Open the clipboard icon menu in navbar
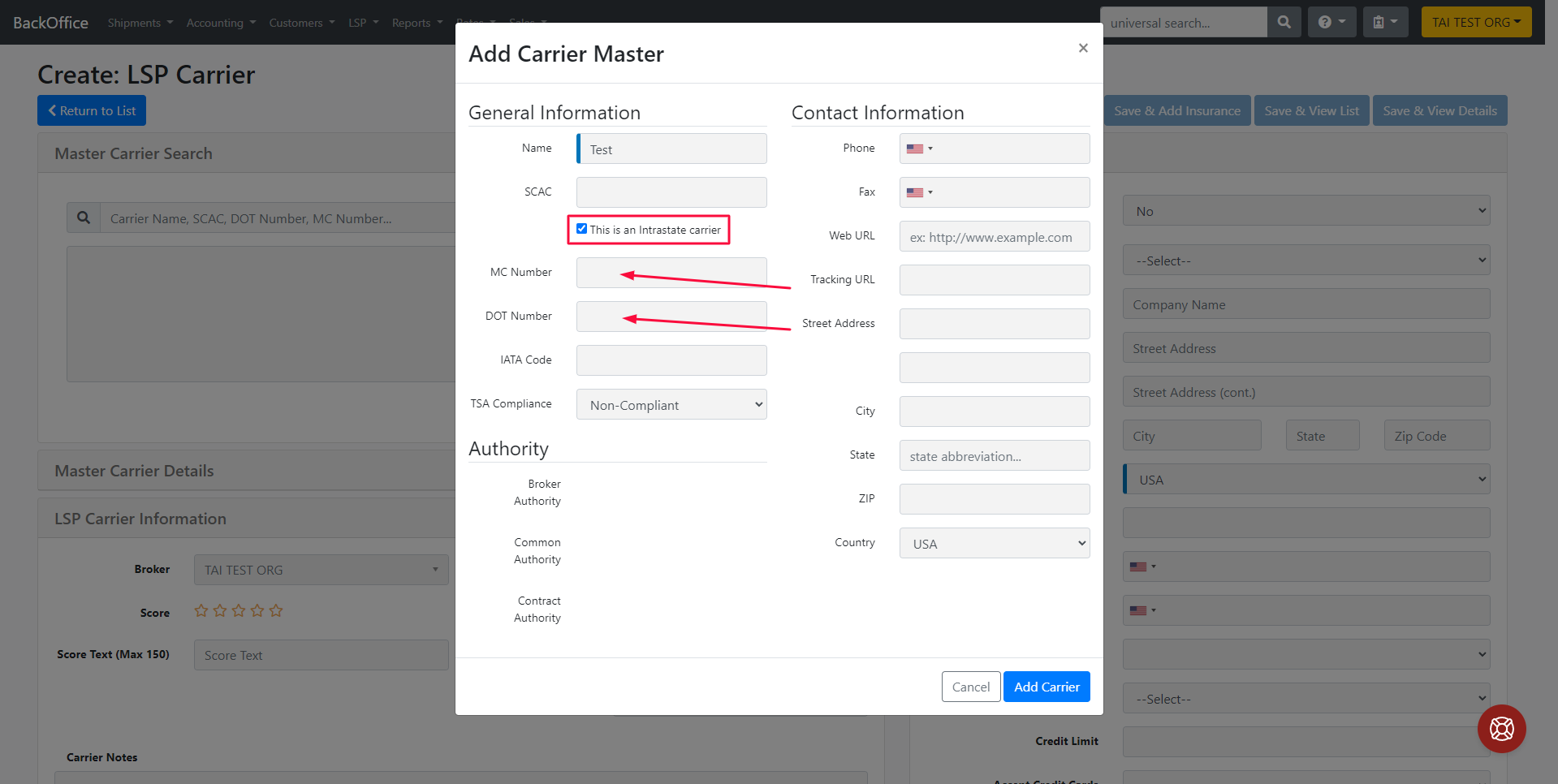Image resolution: width=1558 pixels, height=784 pixels. coord(1384,22)
